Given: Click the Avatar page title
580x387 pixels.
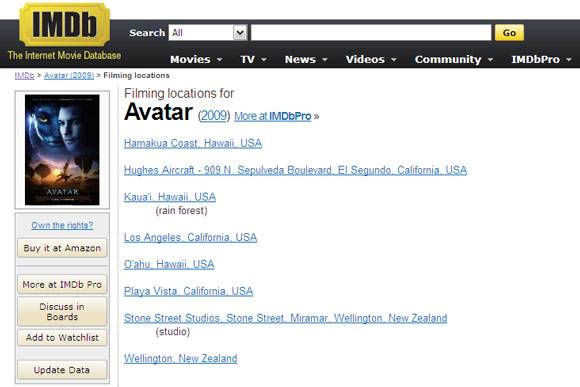Looking at the screenshot, I should point(158,112).
